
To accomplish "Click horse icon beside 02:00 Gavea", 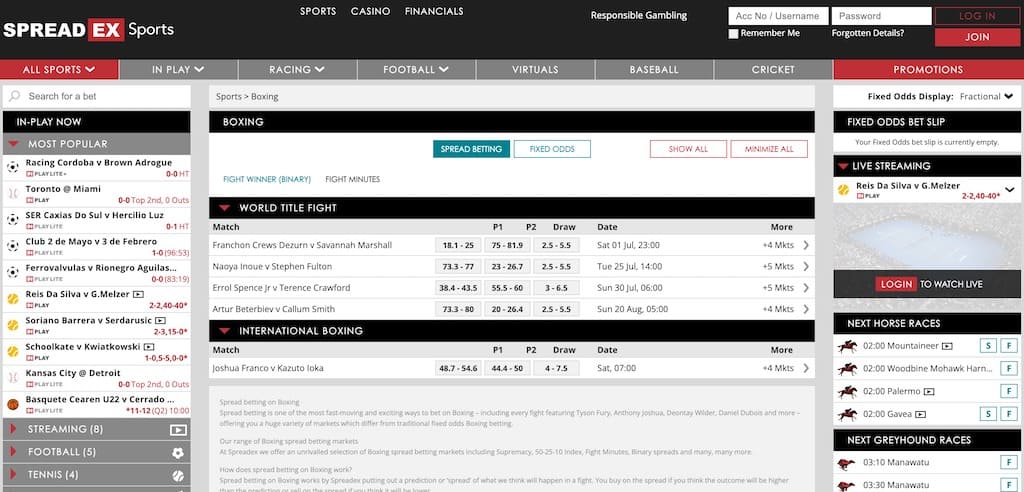I will (847, 414).
